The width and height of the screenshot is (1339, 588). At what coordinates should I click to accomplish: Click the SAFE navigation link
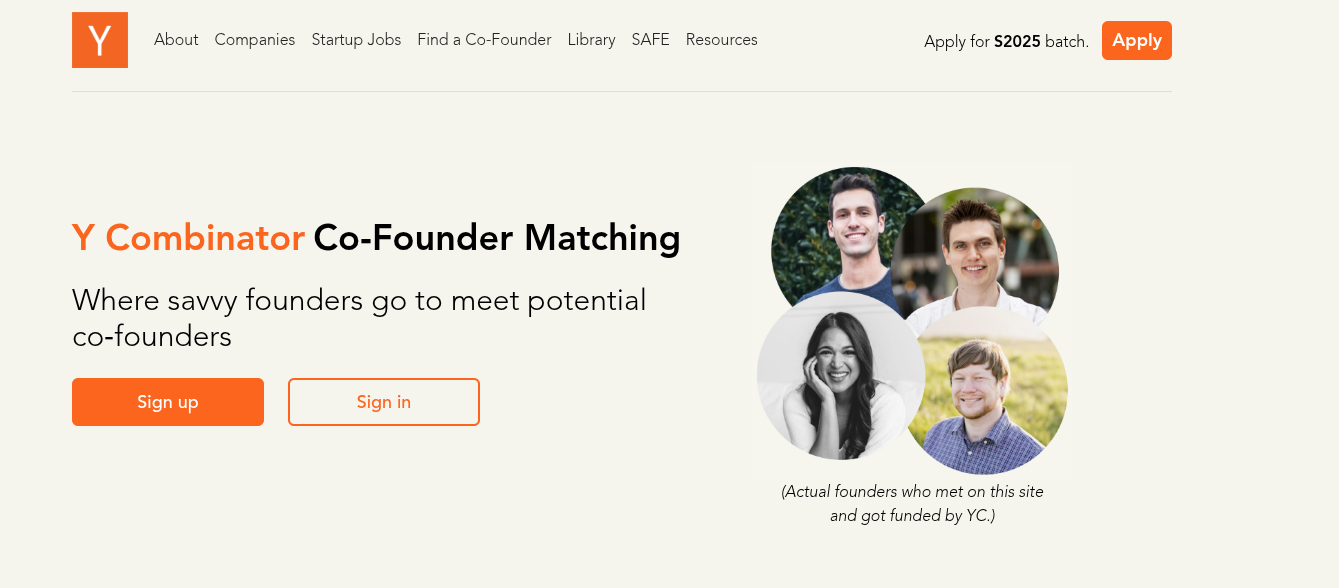[x=650, y=40]
